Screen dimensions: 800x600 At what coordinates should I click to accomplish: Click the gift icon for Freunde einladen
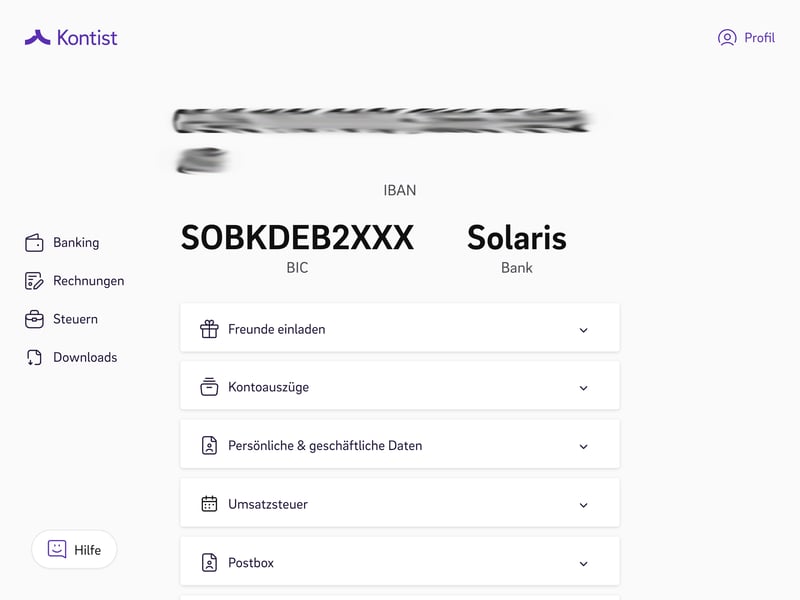209,329
